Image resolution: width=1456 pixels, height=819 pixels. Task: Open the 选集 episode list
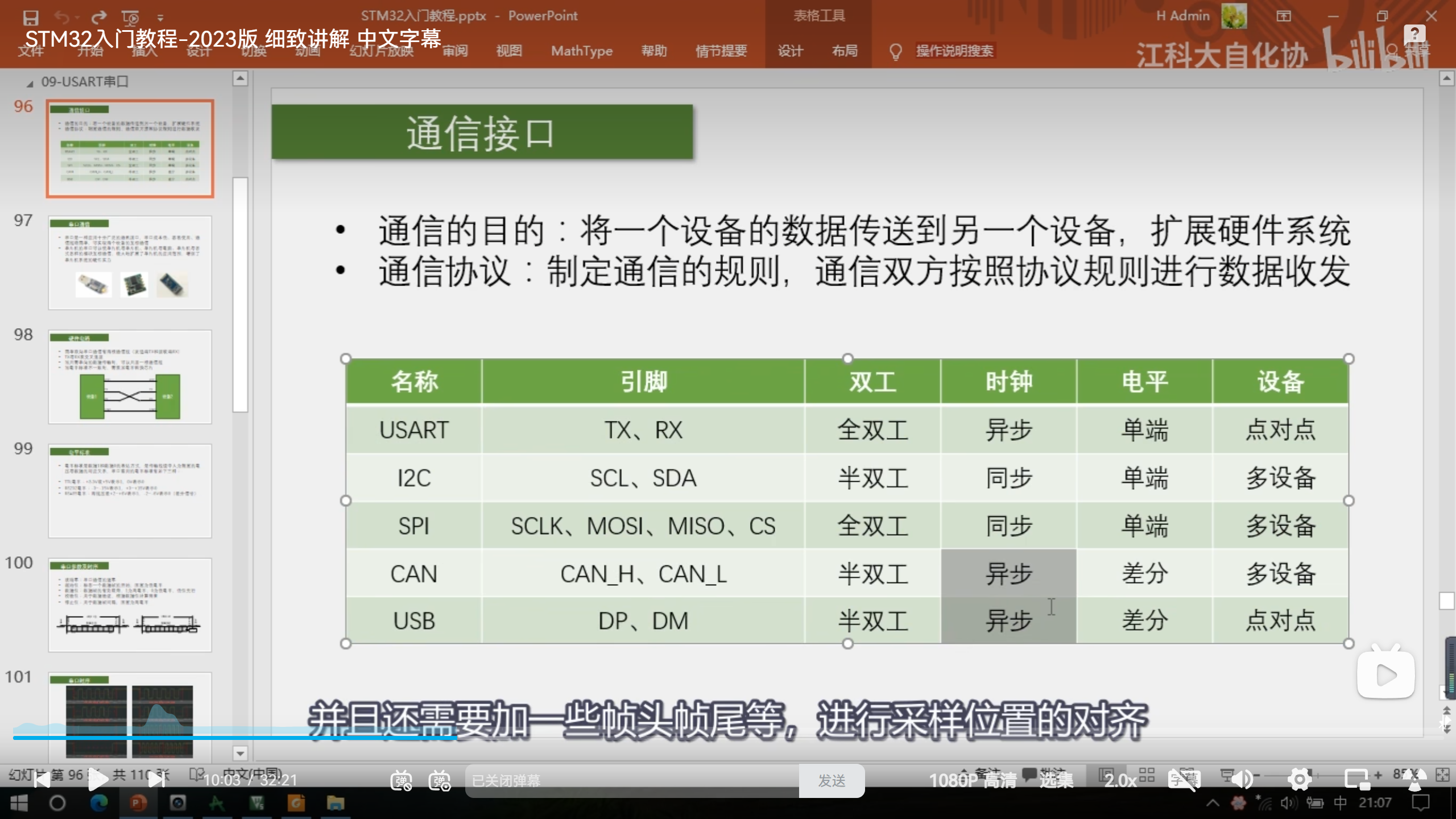coord(1056,780)
